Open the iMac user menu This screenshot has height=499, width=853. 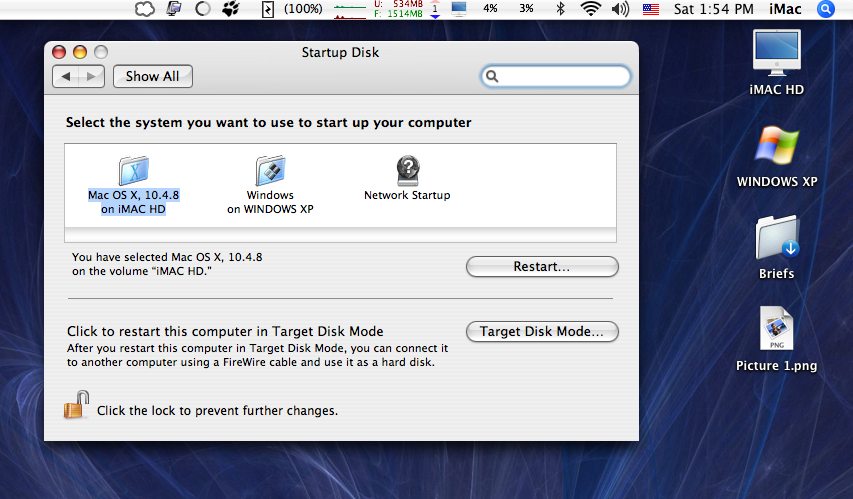click(x=785, y=9)
